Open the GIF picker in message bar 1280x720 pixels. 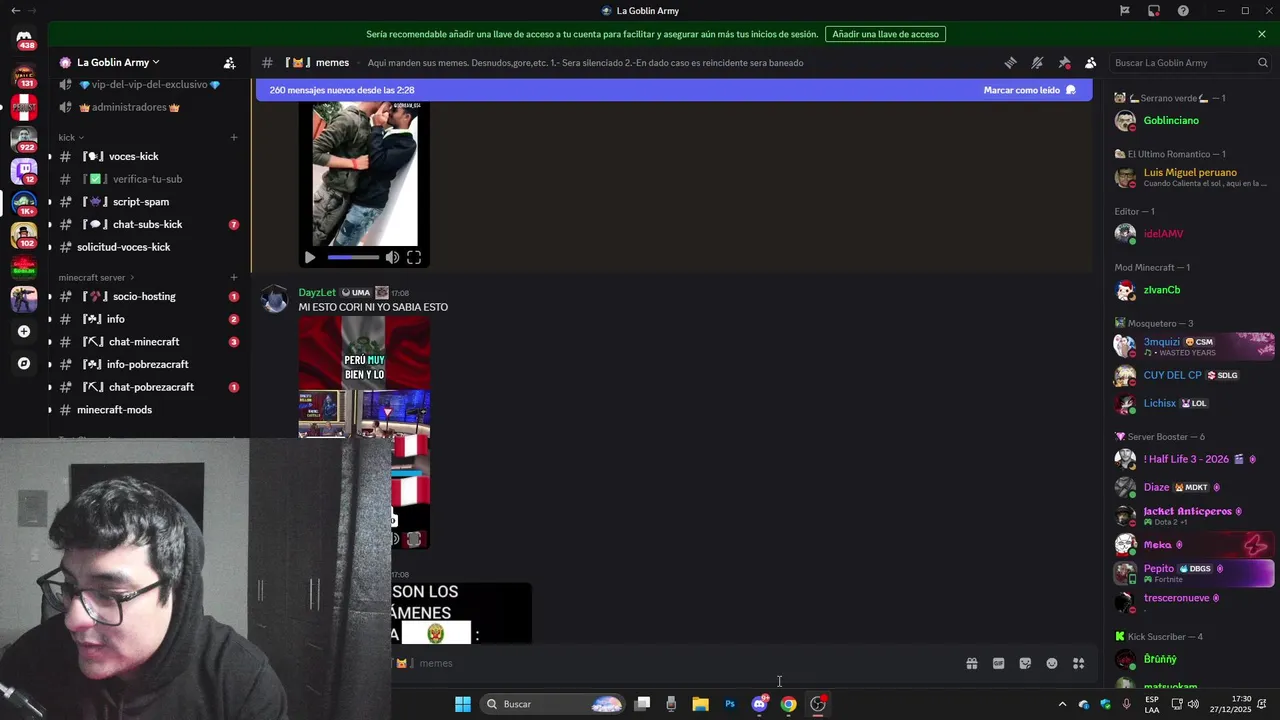pyautogui.click(x=998, y=663)
